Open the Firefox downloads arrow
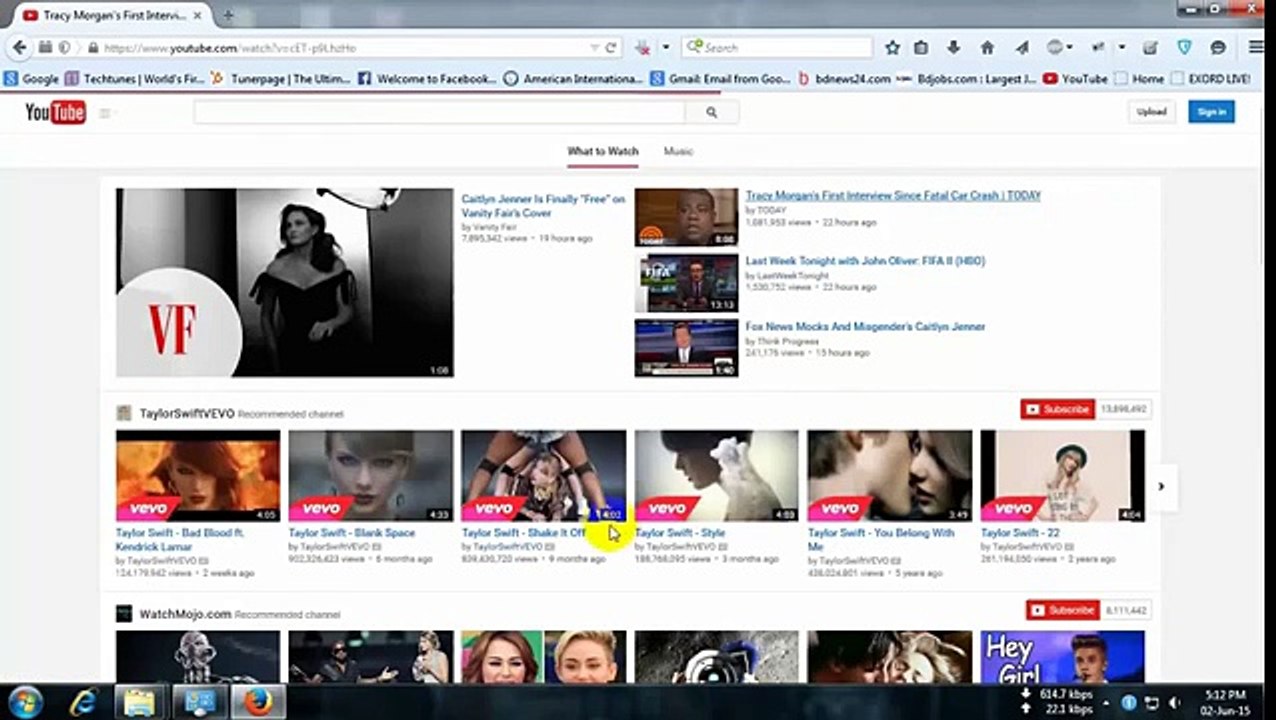 (953, 47)
